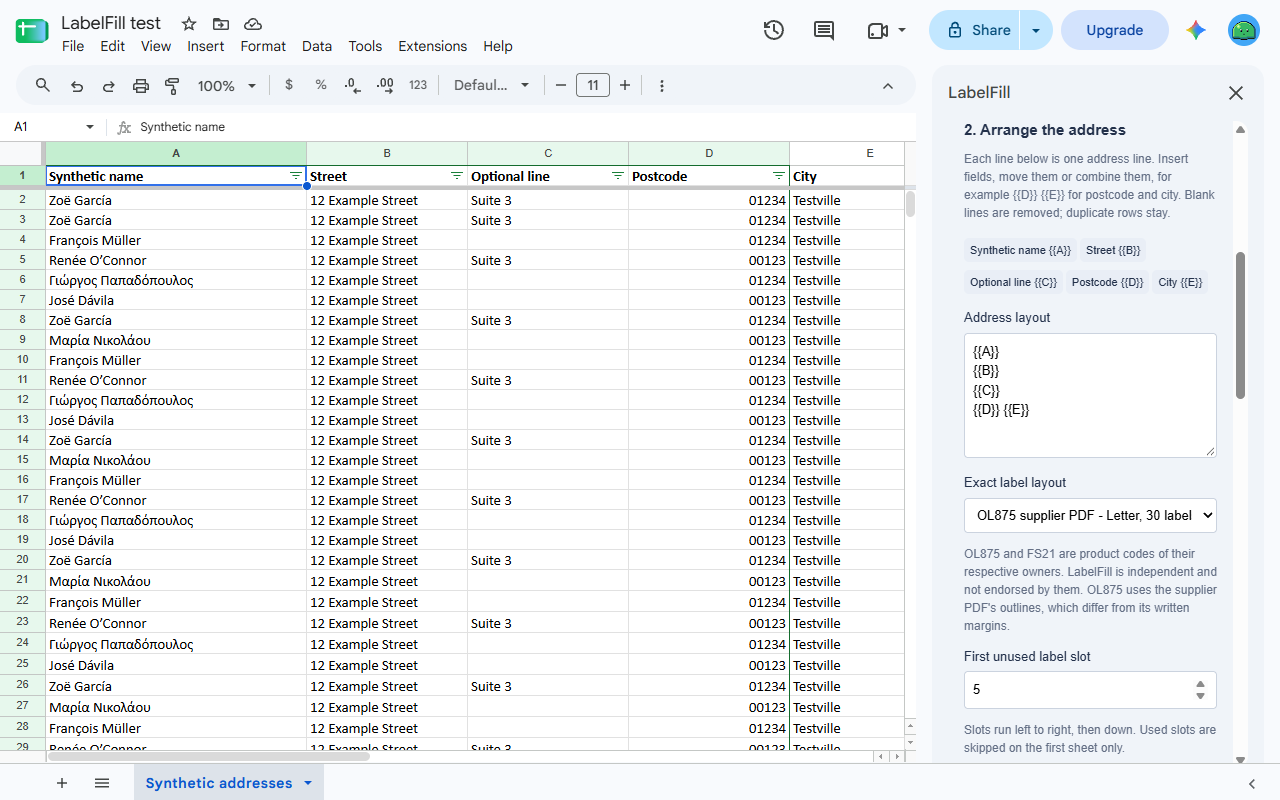Open the Synthetic addresses sheet tab menu

point(308,783)
